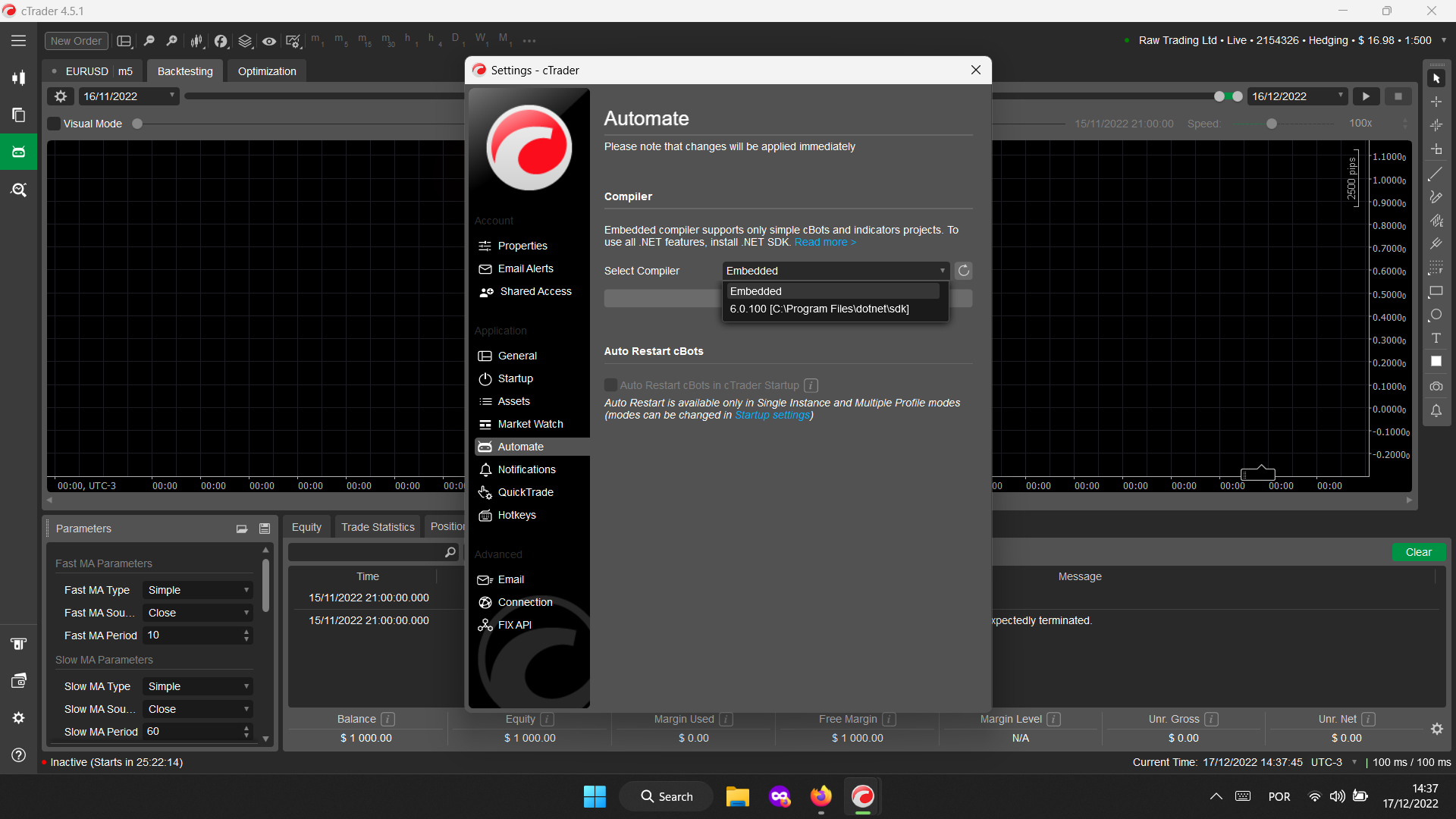Image resolution: width=1456 pixels, height=819 pixels.
Task: Open backtest start date 16/11/2022 dropdown
Action: [x=129, y=96]
